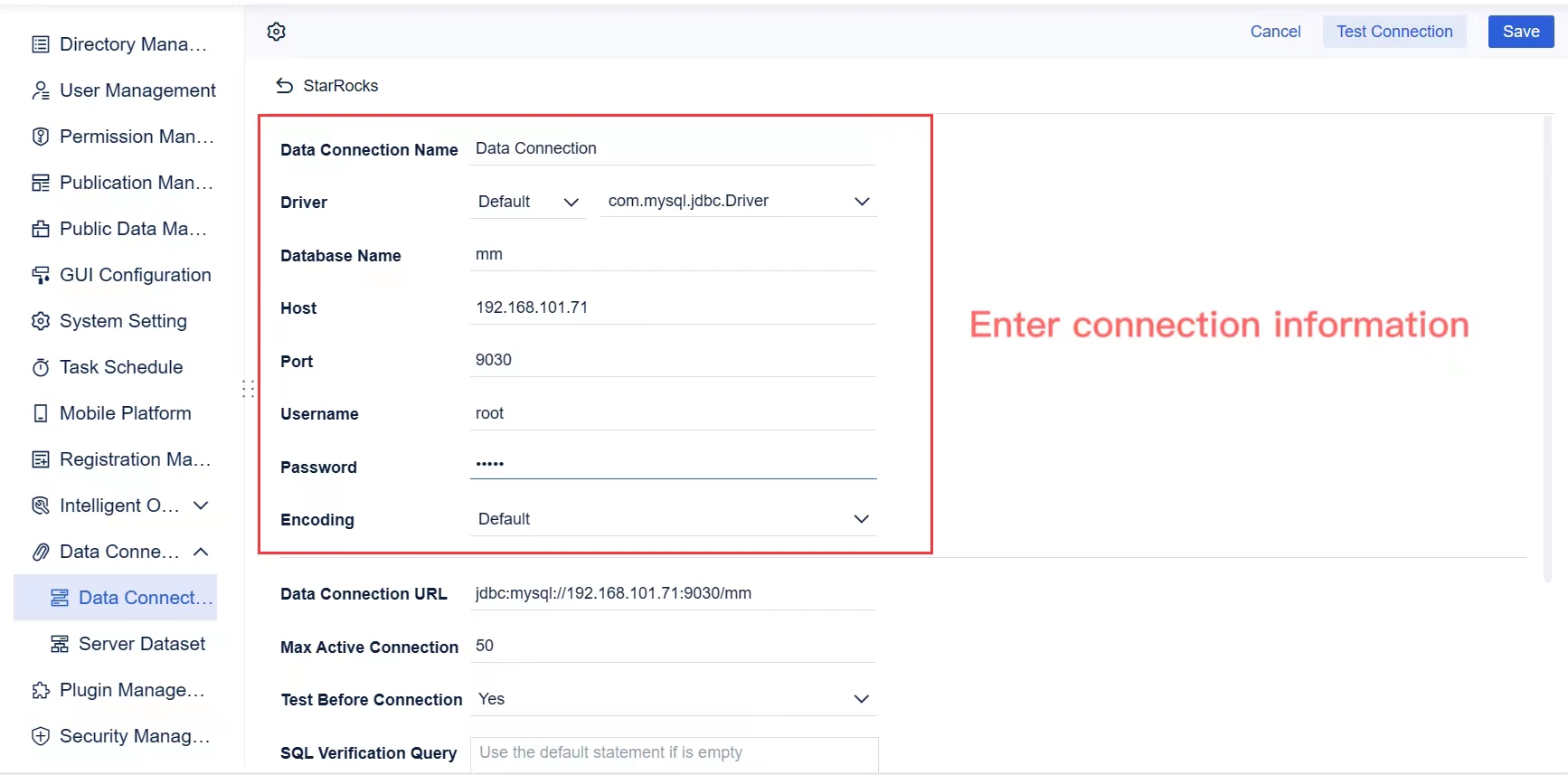1568x775 pixels.
Task: Click the User Management person icon
Action: coord(41,90)
